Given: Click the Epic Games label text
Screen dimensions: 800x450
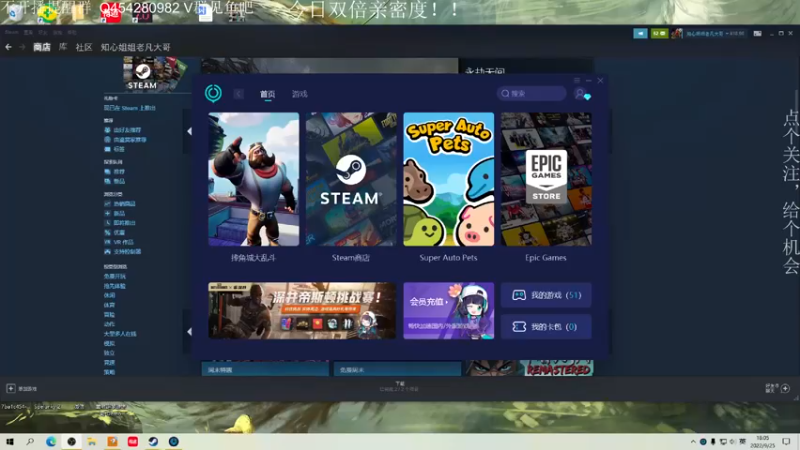Looking at the screenshot, I should coord(546,258).
